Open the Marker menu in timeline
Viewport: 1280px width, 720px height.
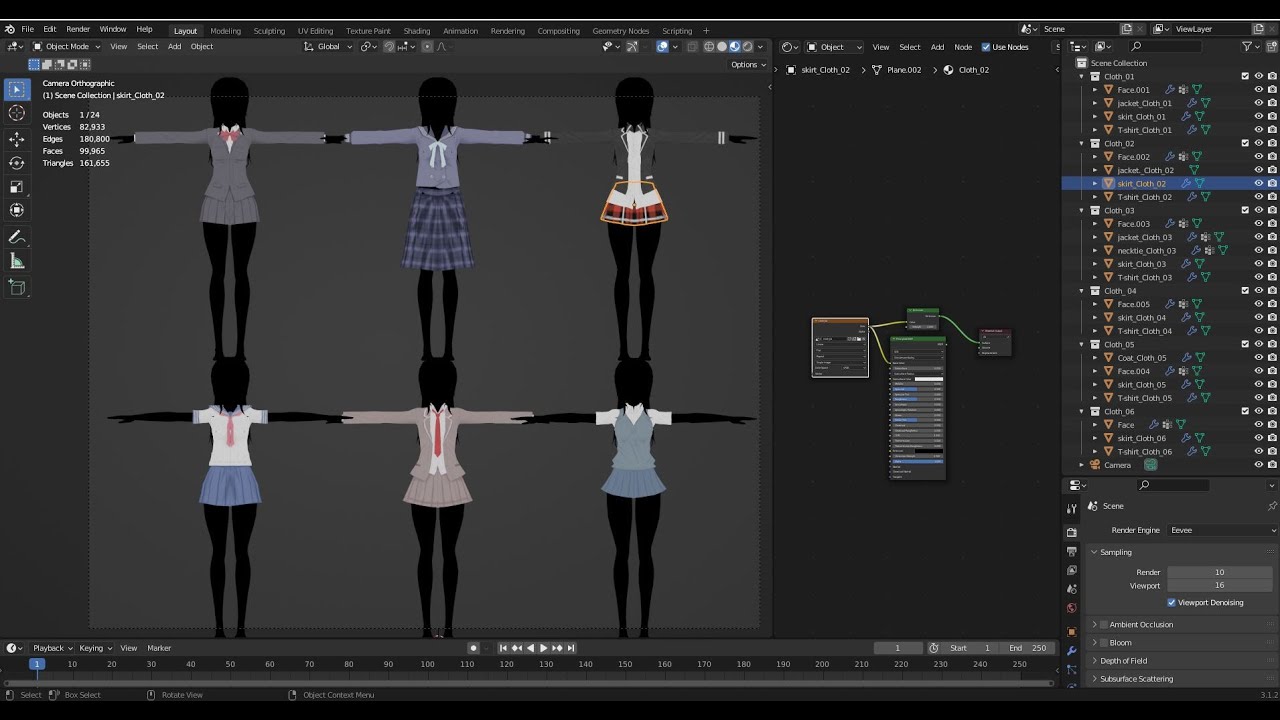pos(159,648)
